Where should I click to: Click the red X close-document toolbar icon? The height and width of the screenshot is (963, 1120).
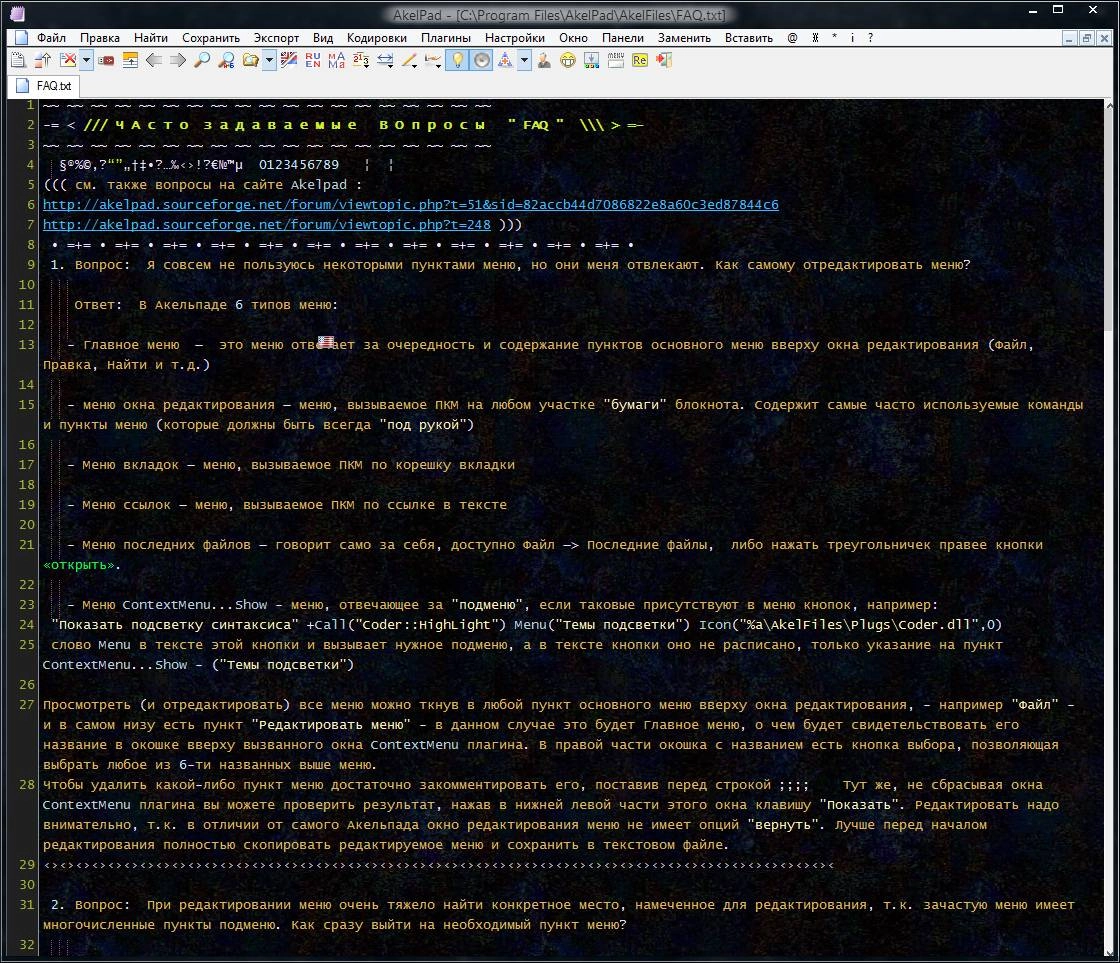[68, 61]
